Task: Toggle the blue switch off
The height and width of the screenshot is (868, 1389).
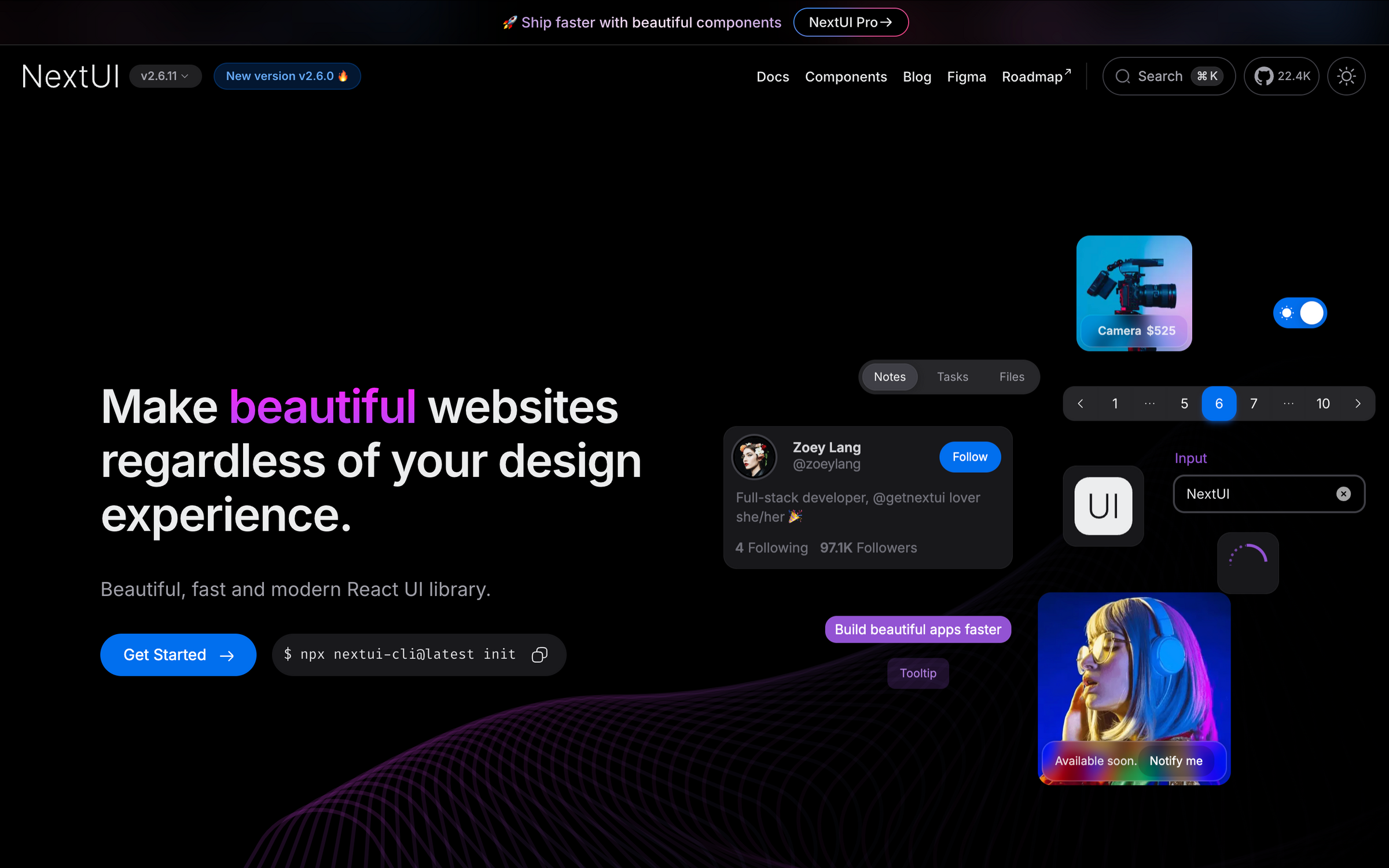Action: point(1300,312)
